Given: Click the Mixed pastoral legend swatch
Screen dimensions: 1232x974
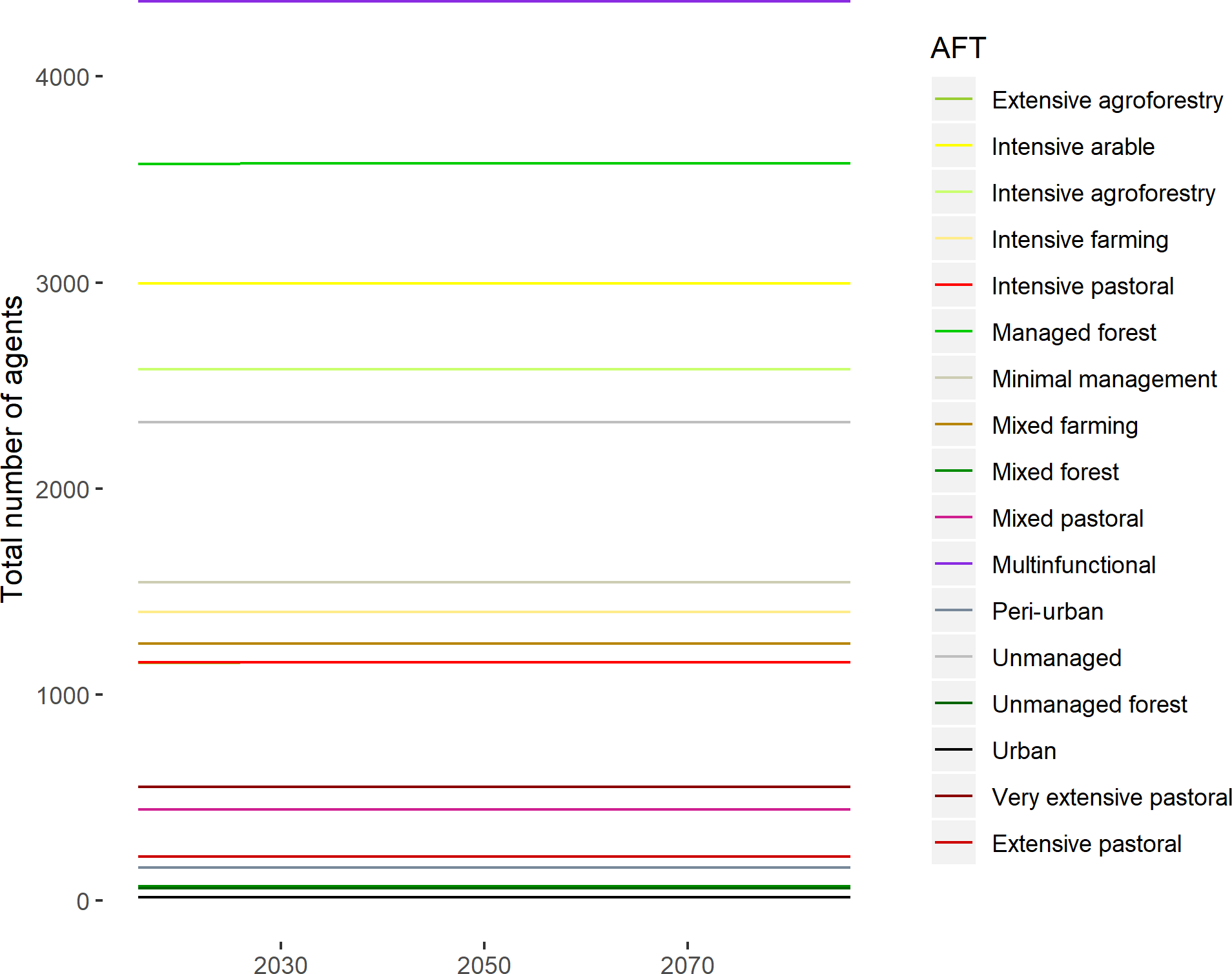Looking at the screenshot, I should 953,518.
